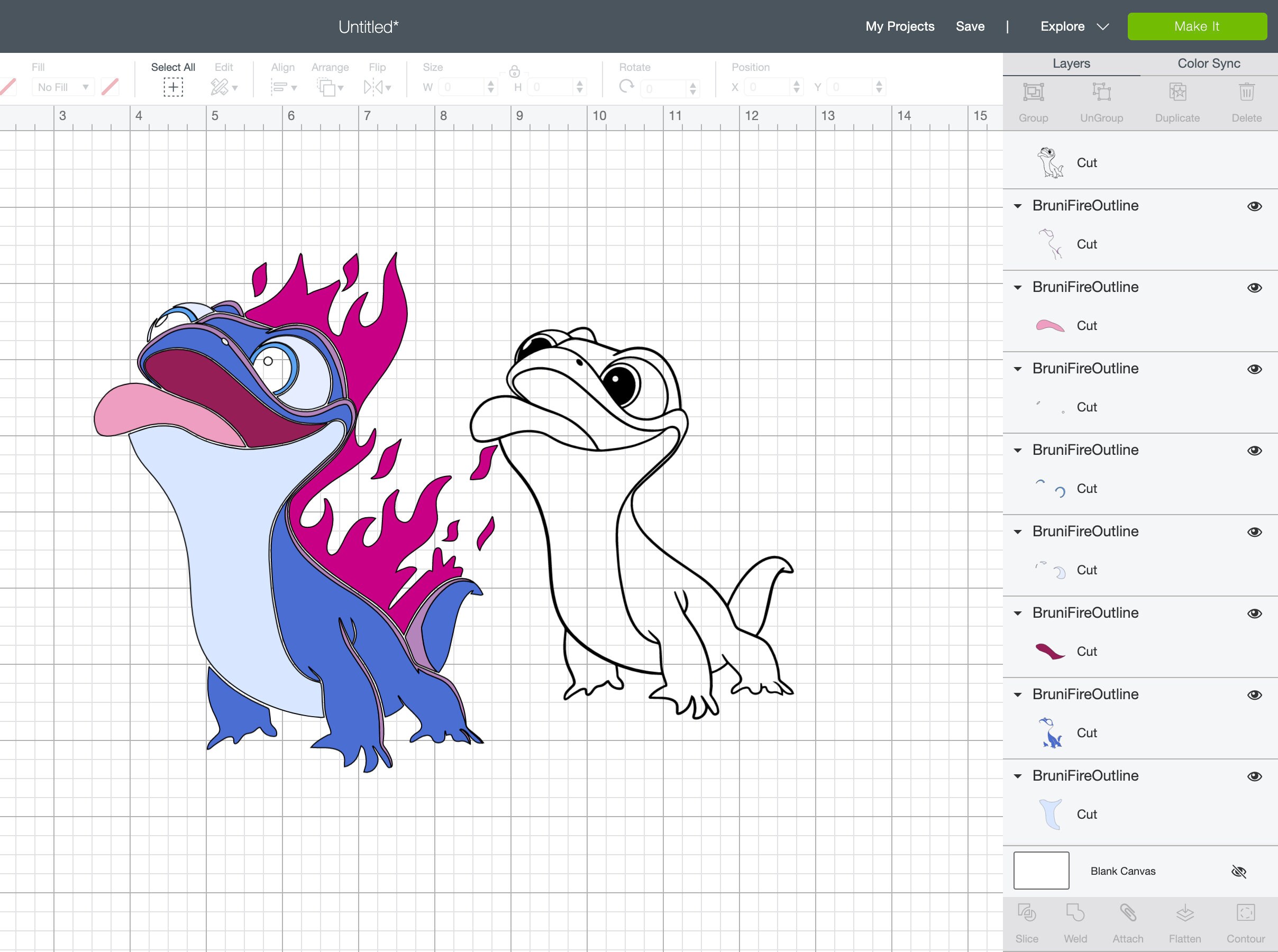Hide the topmost BruniFireOutline layer

(x=1255, y=206)
